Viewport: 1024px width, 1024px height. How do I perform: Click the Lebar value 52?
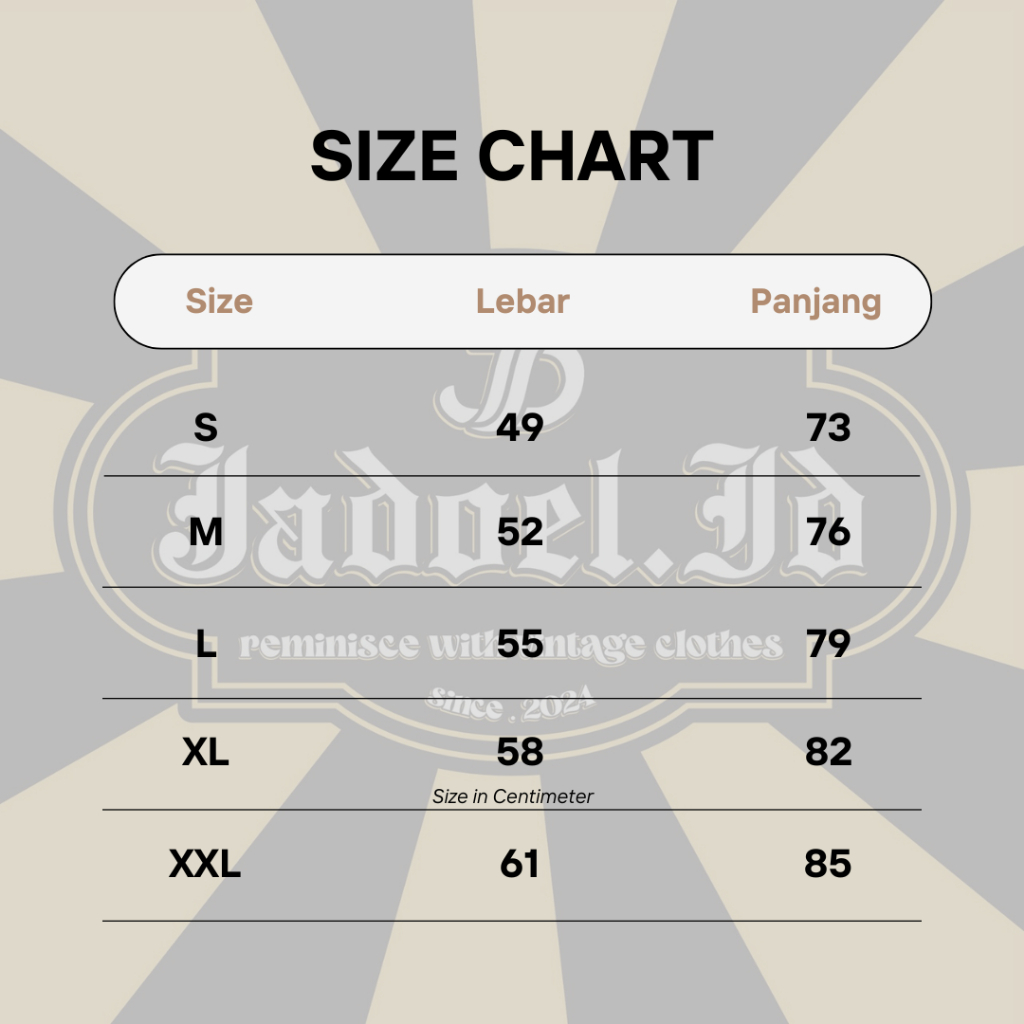520,532
